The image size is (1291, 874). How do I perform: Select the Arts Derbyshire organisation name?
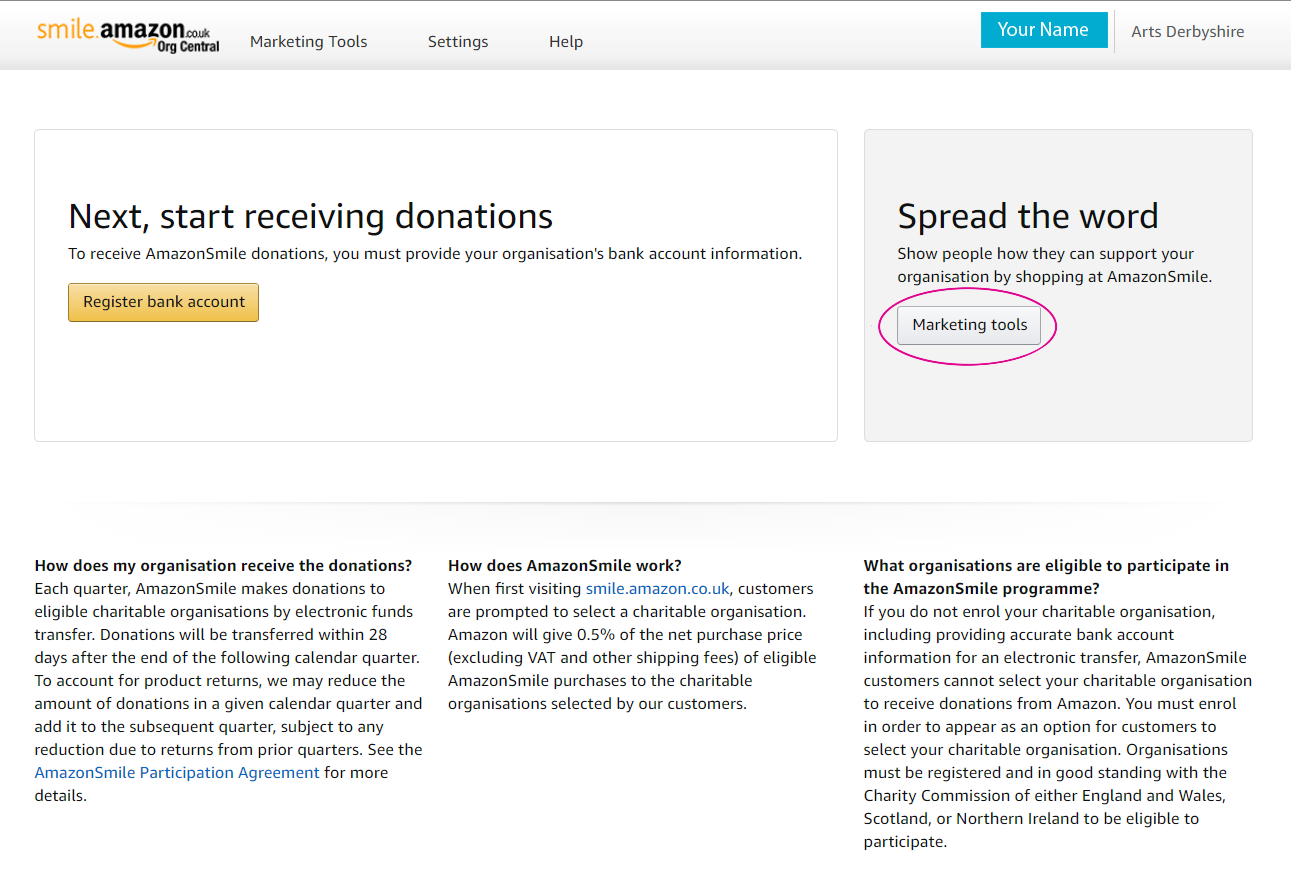click(1187, 31)
